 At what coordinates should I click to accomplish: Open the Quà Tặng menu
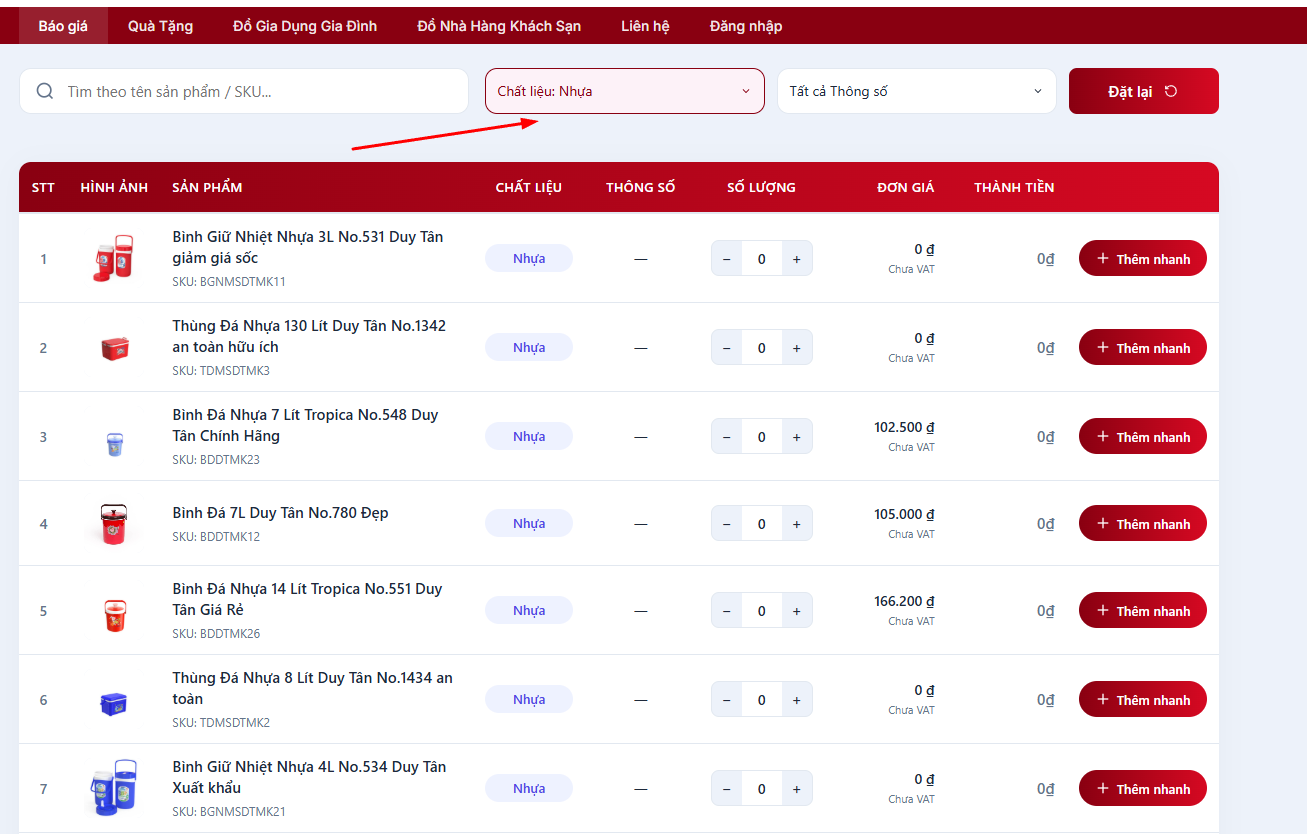click(x=160, y=26)
